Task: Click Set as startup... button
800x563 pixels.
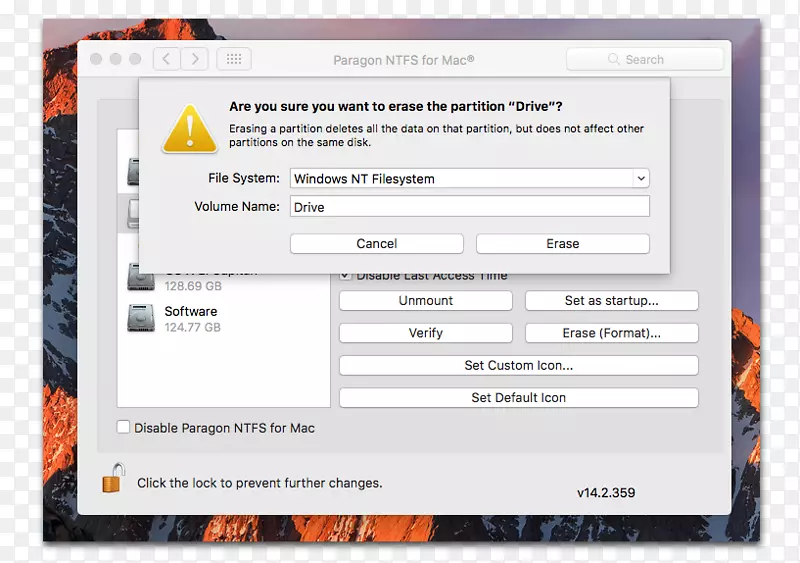Action: click(x=612, y=301)
